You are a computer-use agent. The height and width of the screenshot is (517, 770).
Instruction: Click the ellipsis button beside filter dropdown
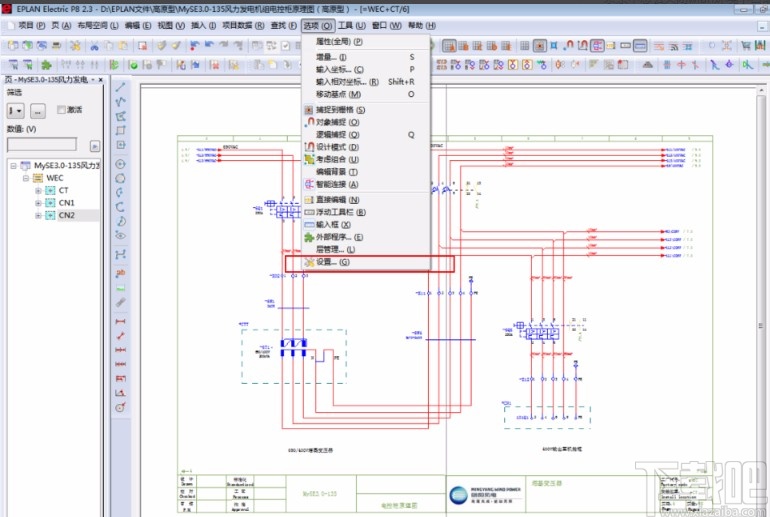pyautogui.click(x=38, y=110)
